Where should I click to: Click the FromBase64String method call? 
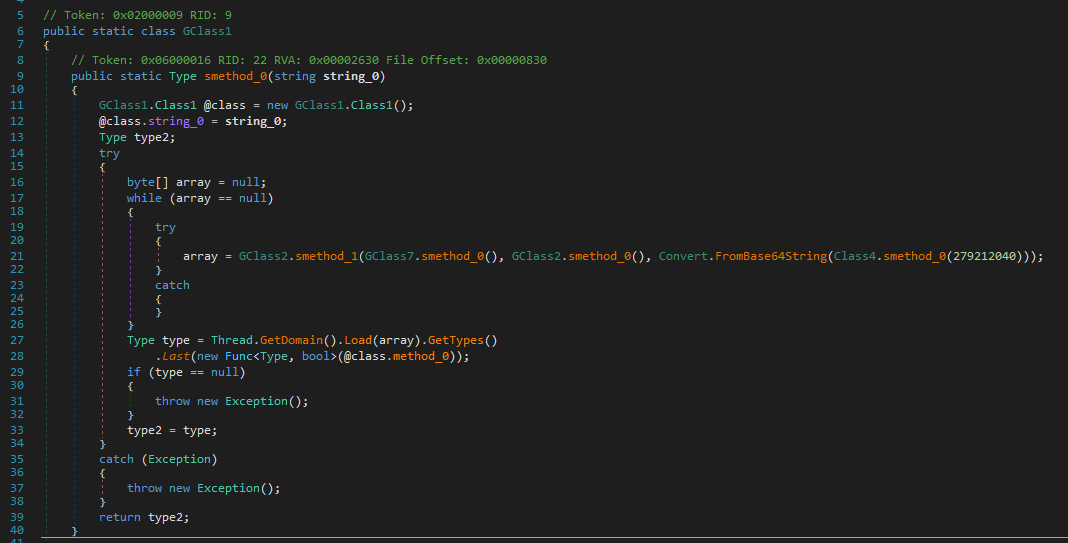point(771,256)
